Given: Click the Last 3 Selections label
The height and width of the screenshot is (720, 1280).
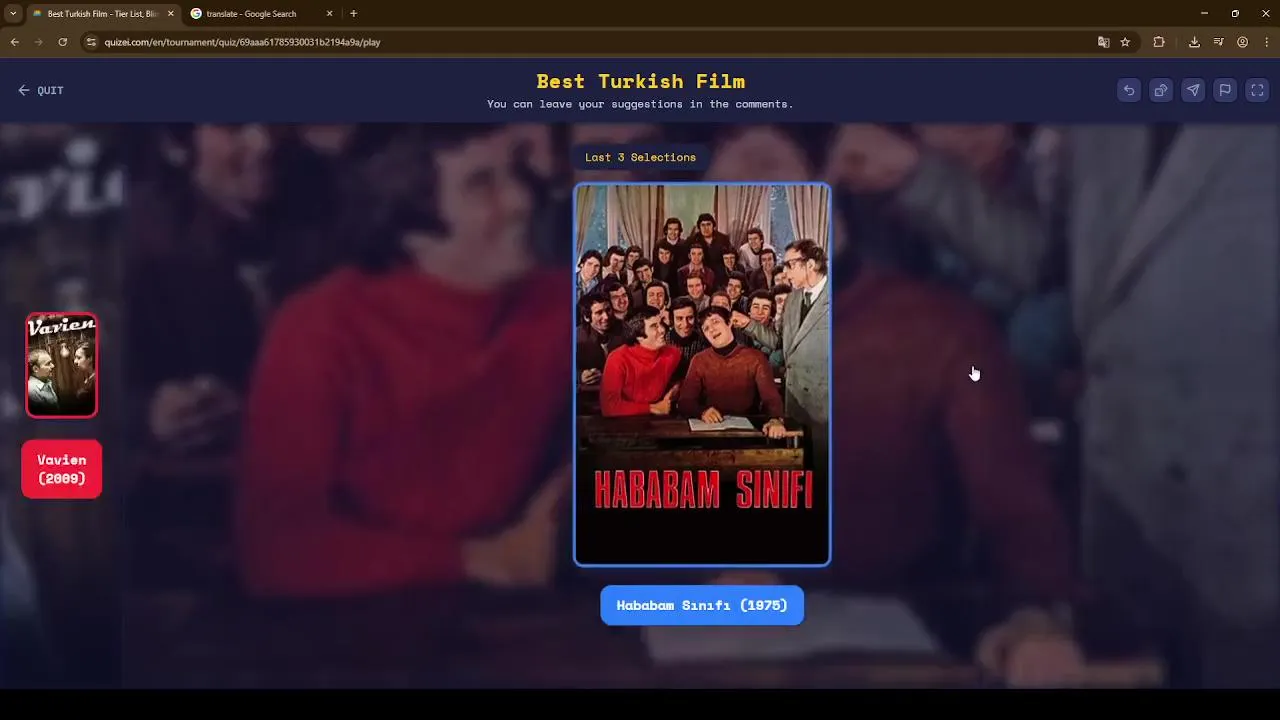Looking at the screenshot, I should 640,157.
